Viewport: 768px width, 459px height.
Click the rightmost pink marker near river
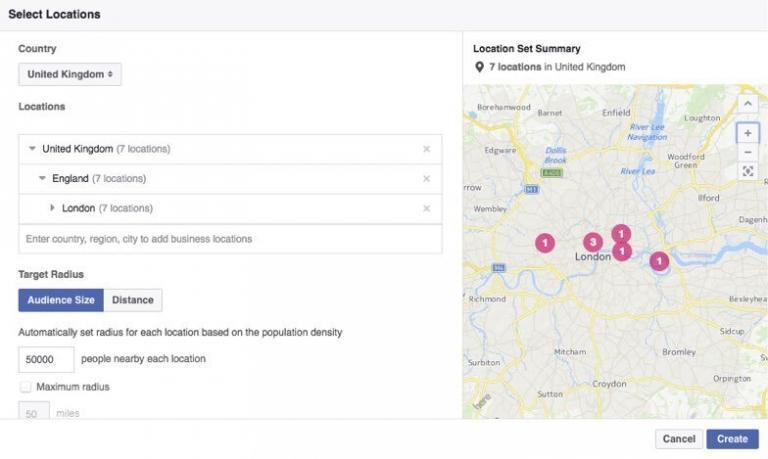(x=659, y=261)
